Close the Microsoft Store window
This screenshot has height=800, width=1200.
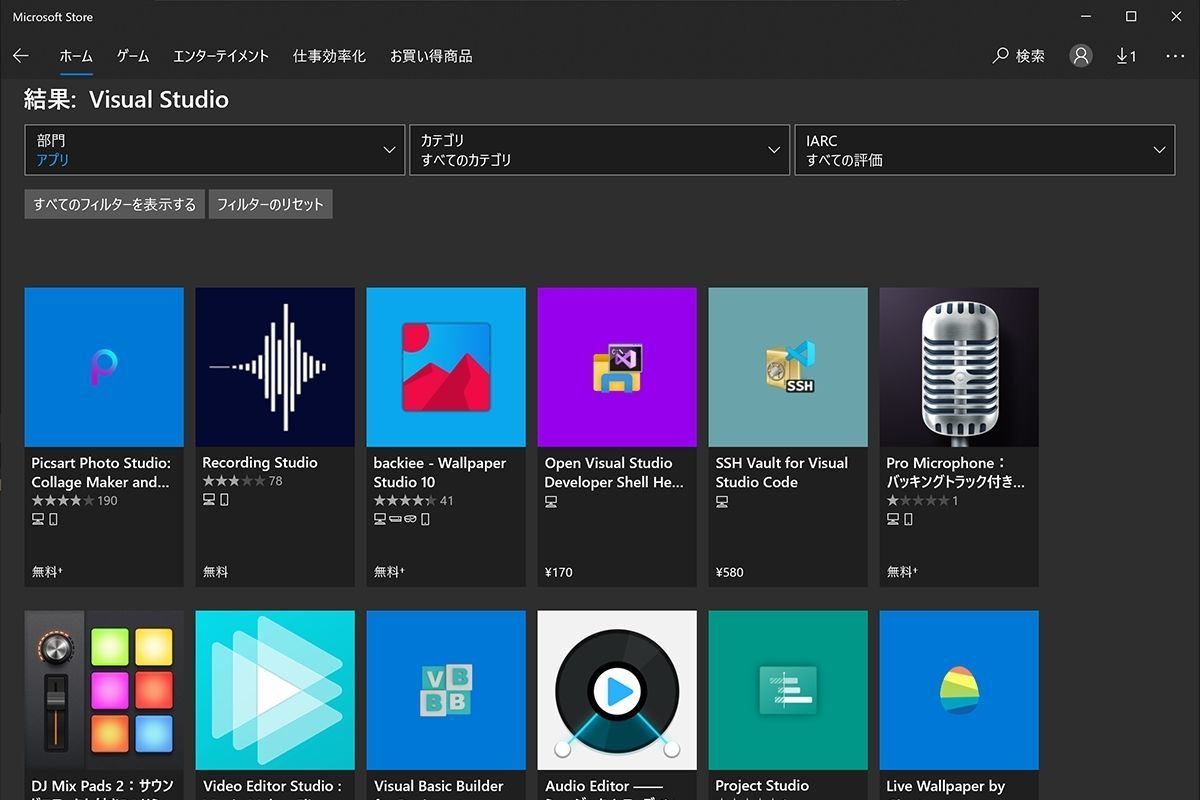click(1177, 16)
